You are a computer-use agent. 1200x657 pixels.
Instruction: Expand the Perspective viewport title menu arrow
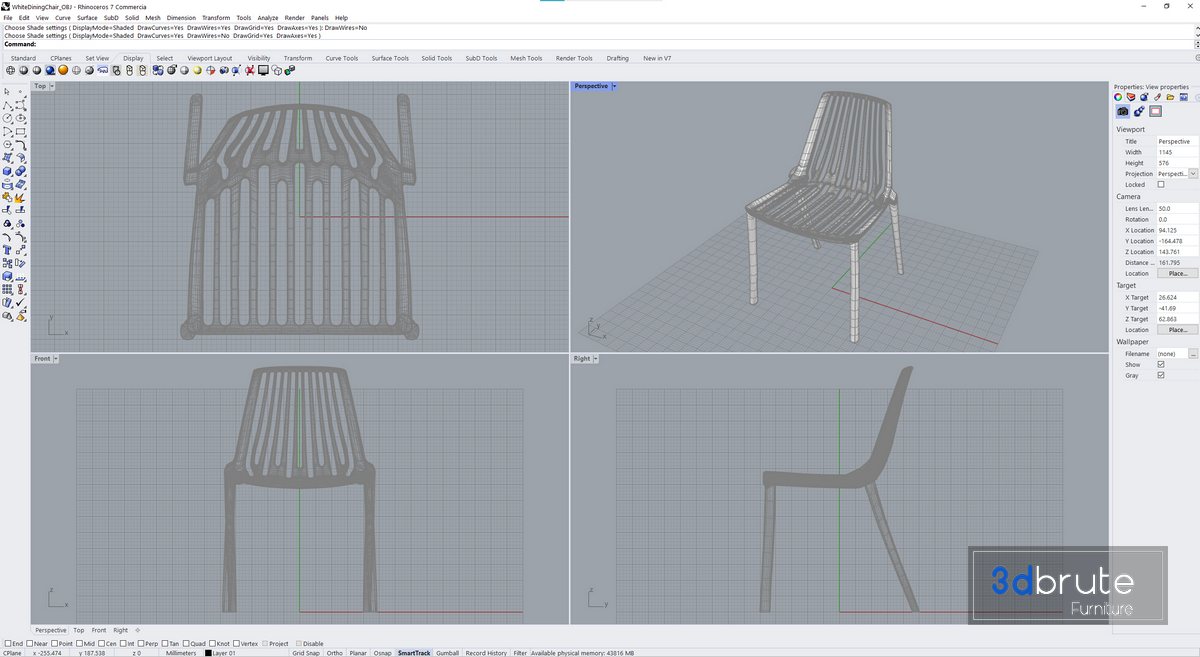614,87
